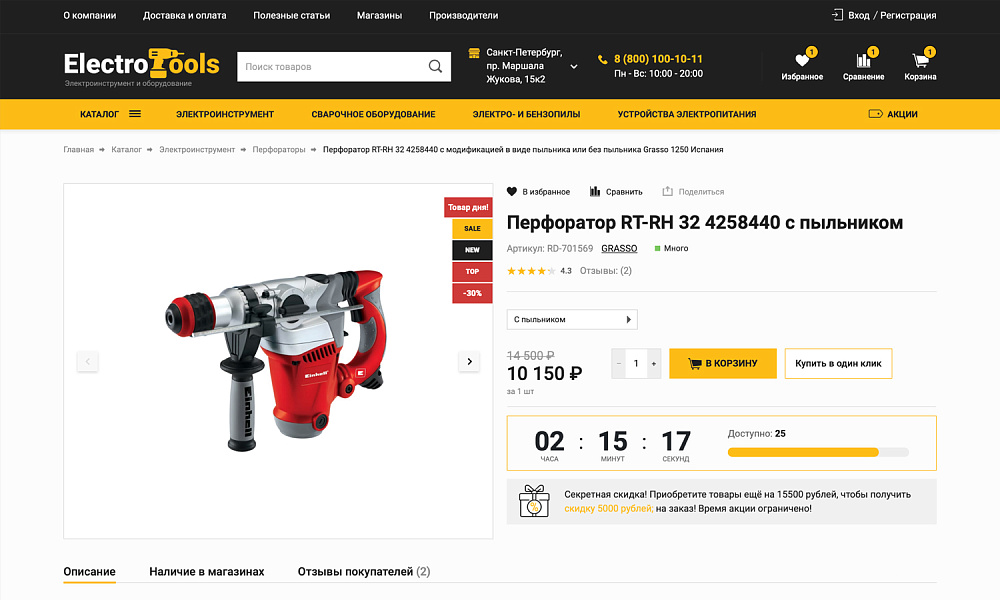Open comparison list via the scales icon
The width and height of the screenshot is (1000, 600).
coord(863,61)
